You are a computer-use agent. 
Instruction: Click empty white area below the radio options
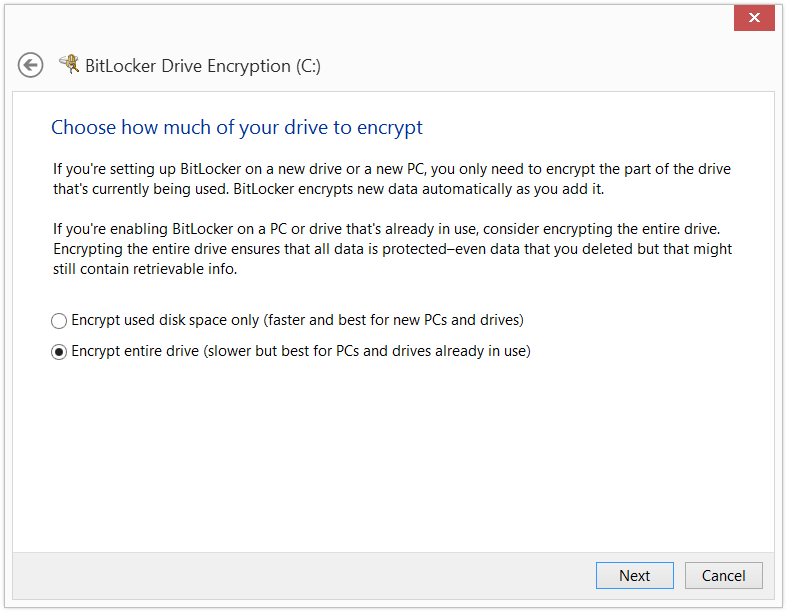(392, 452)
